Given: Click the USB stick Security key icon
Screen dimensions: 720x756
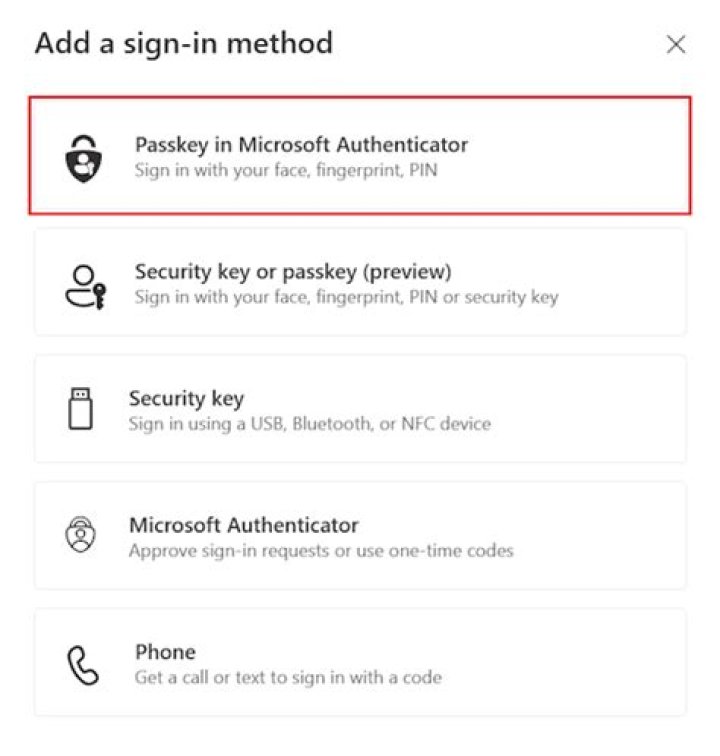Looking at the screenshot, I should pyautogui.click(x=82, y=409).
